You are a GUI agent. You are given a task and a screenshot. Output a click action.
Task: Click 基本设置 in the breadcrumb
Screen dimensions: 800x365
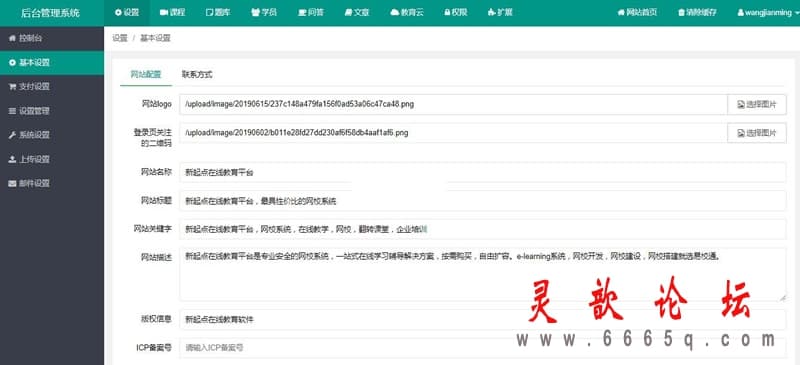tap(155, 38)
